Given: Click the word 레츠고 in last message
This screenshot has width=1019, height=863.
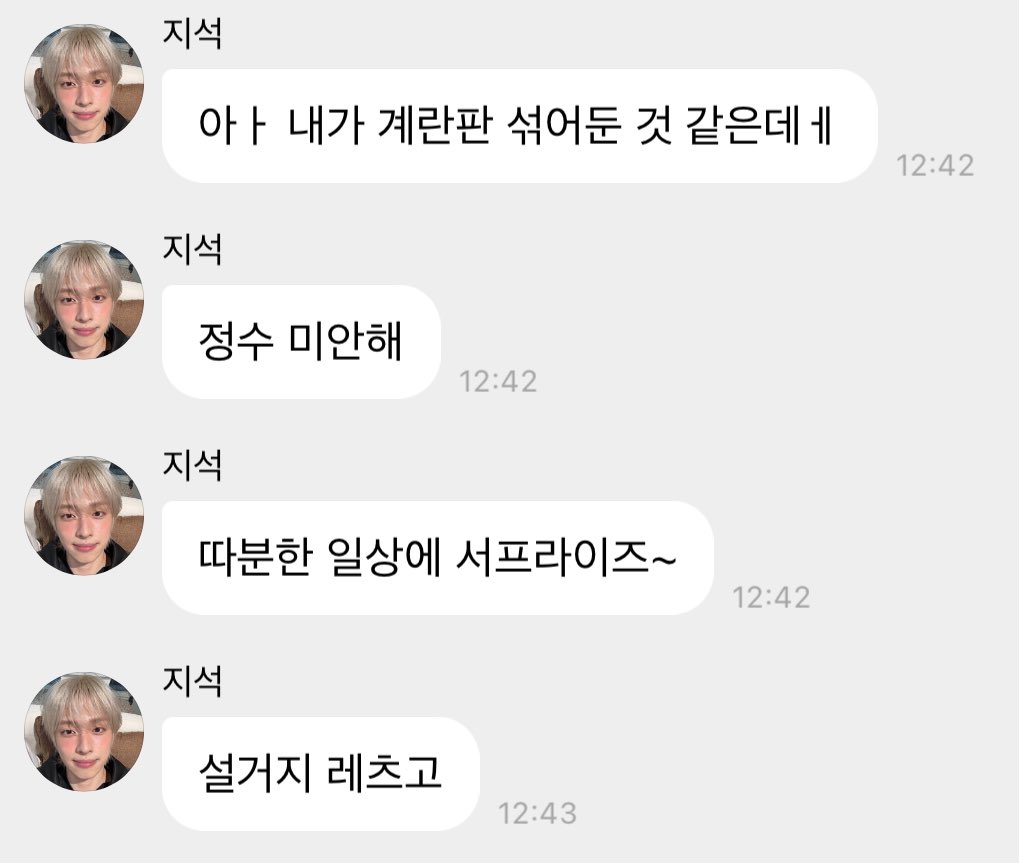Looking at the screenshot, I should tap(384, 773).
